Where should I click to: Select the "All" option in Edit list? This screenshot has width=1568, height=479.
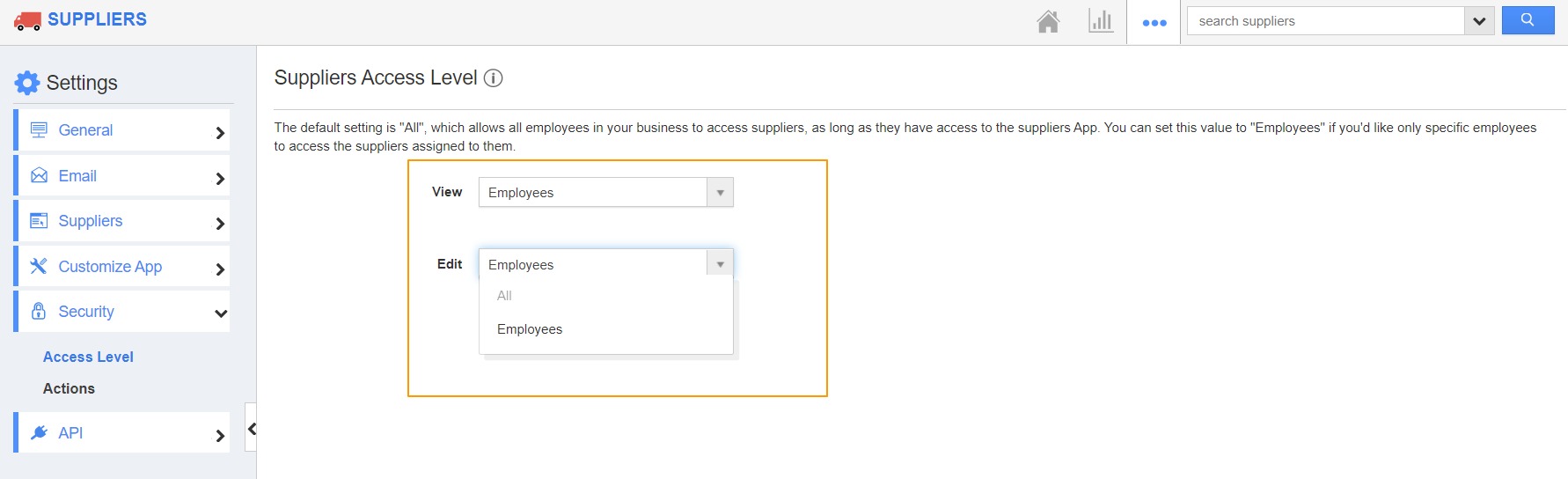coord(504,296)
